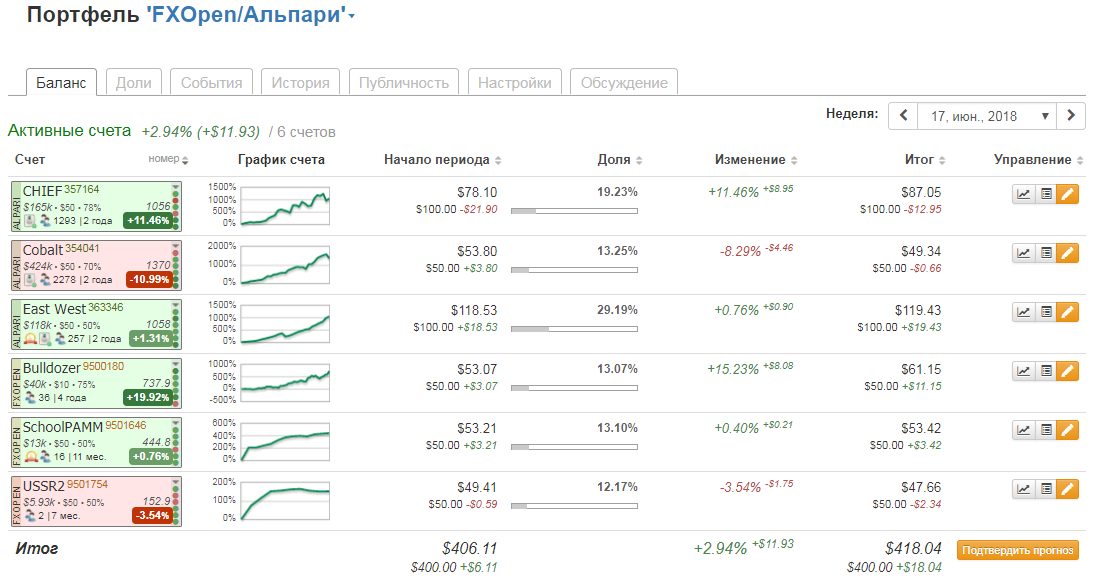Screen dimensions: 1093x583
Task: Go to the previous week
Action: click(x=903, y=116)
